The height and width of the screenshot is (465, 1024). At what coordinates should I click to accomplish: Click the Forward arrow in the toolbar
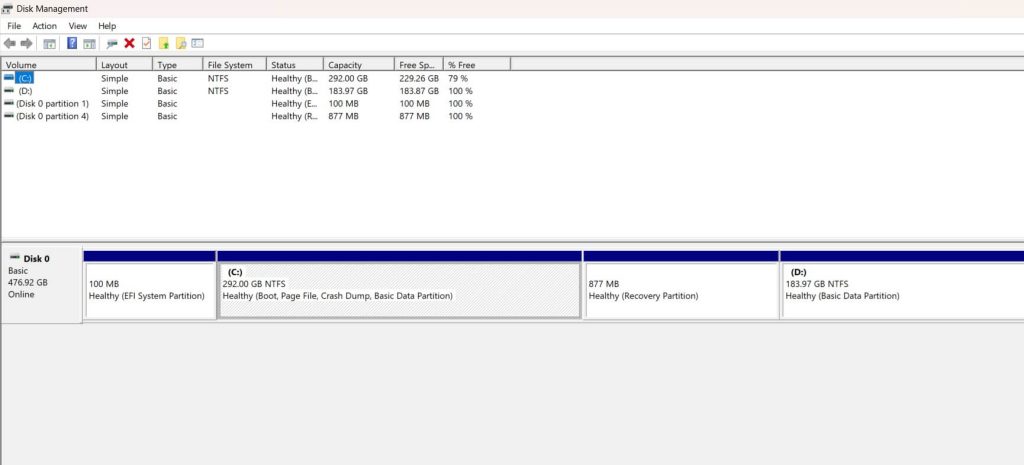coord(26,44)
